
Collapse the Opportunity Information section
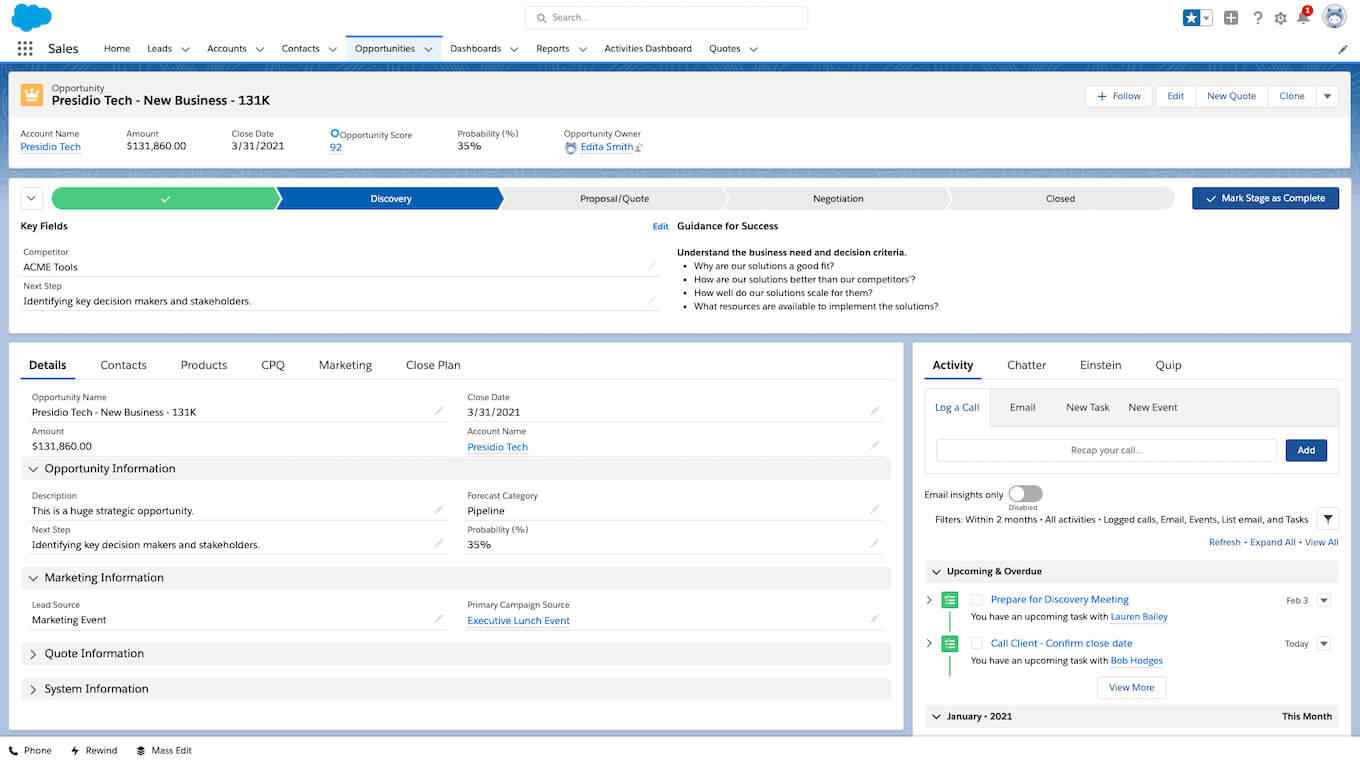[x=34, y=469]
